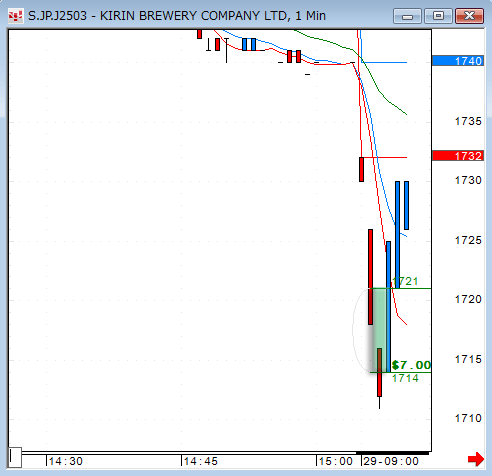Click the $7.00 profit label
This screenshot has width=492, height=476.
[x=411, y=365]
